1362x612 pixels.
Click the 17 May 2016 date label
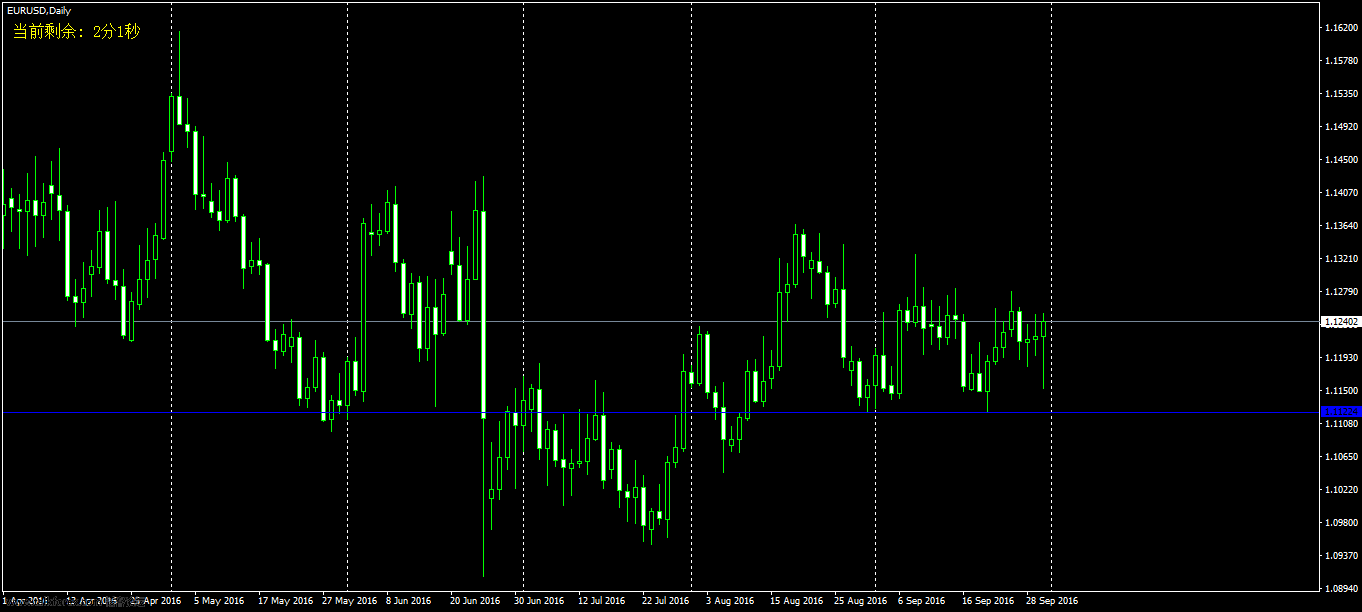[x=285, y=602]
